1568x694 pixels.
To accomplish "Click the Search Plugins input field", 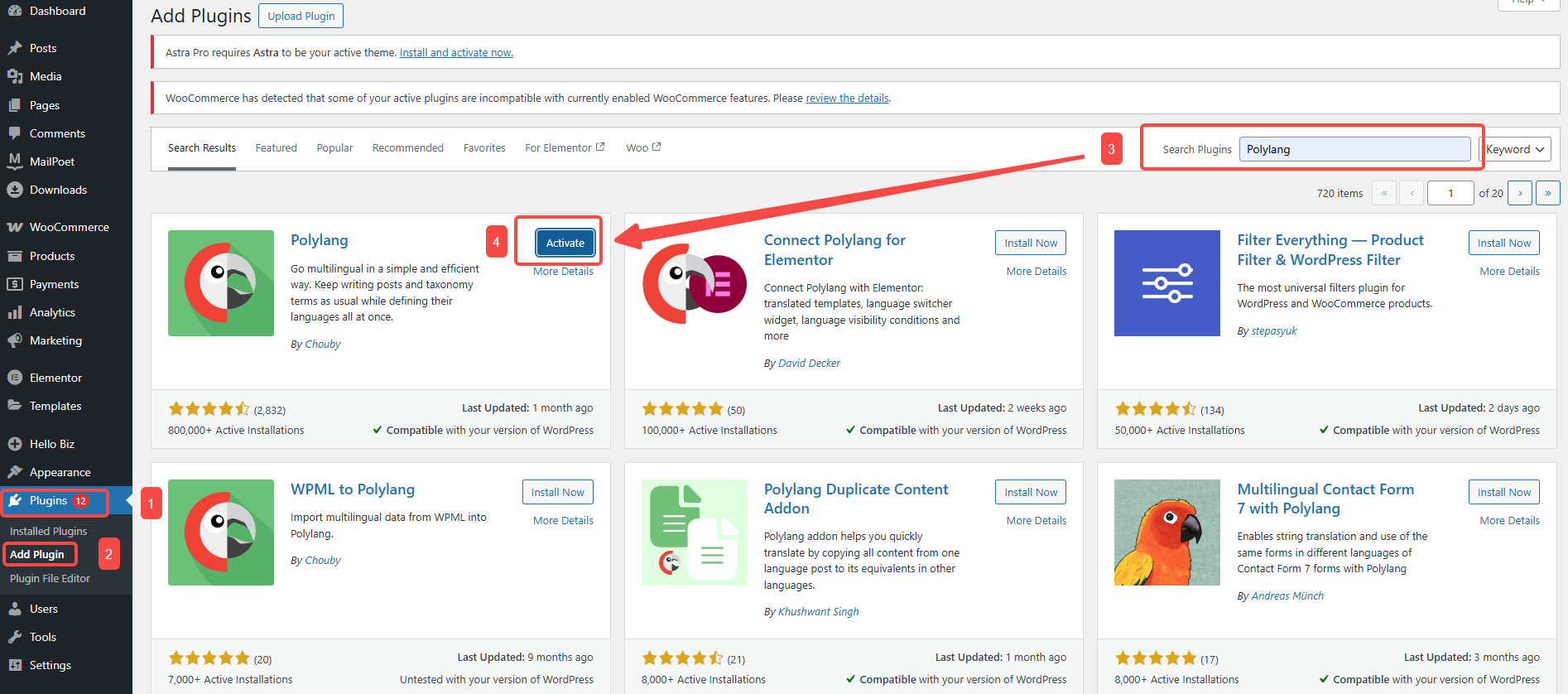I will pyautogui.click(x=1355, y=149).
